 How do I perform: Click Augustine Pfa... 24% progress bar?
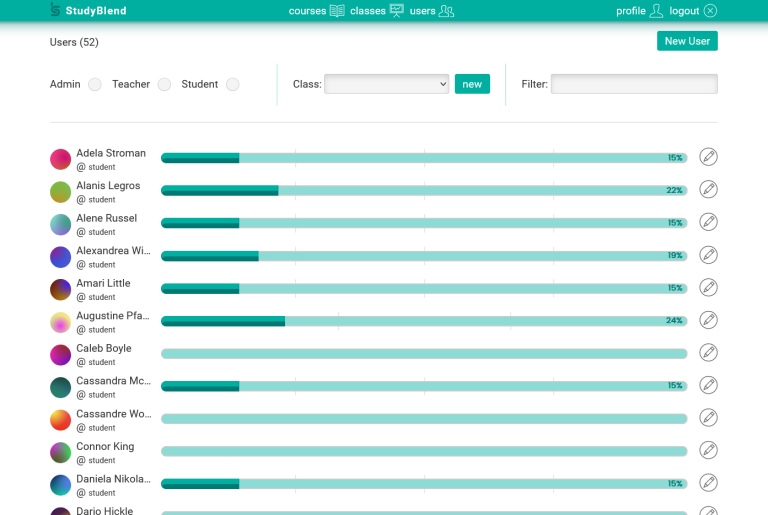click(424, 320)
